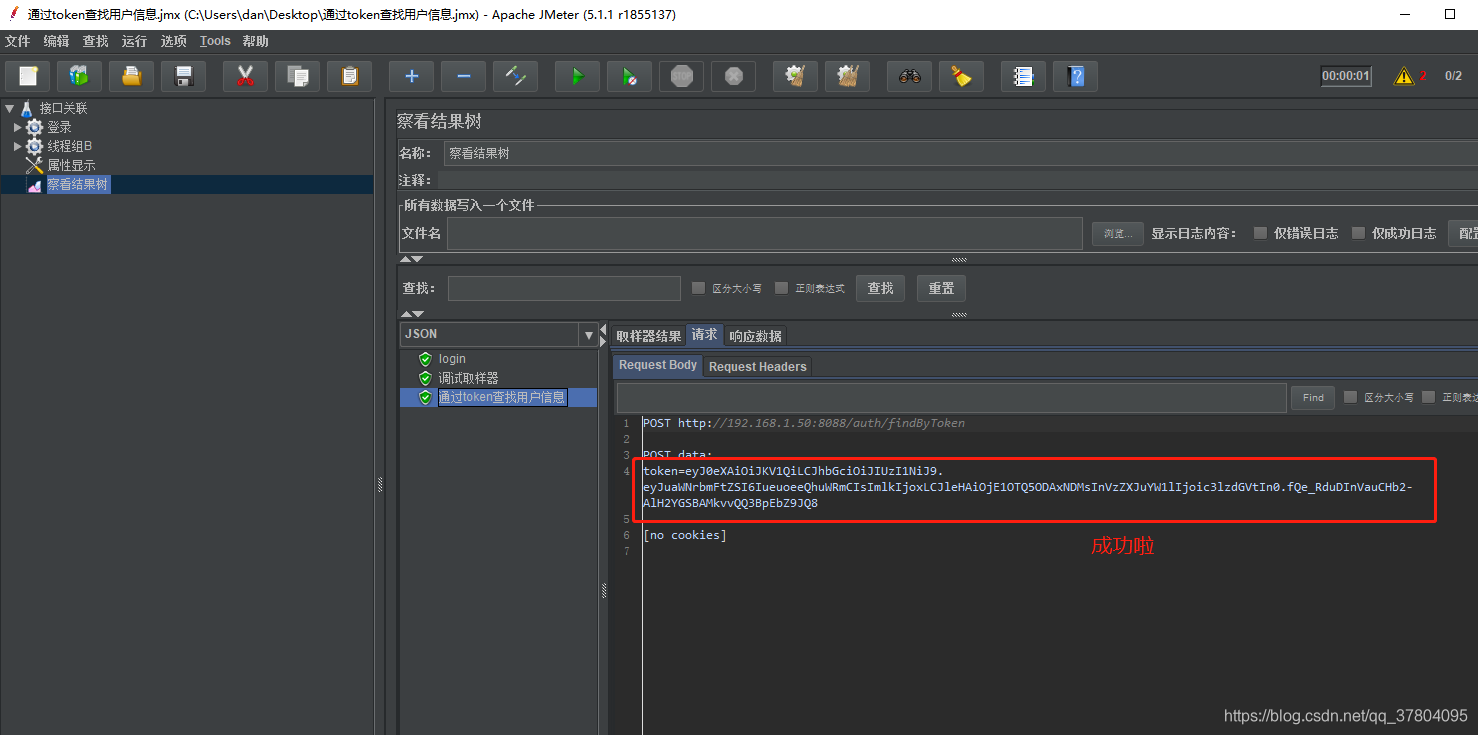Open the 编辑 menu
The height and width of the screenshot is (735, 1478).
coord(57,41)
